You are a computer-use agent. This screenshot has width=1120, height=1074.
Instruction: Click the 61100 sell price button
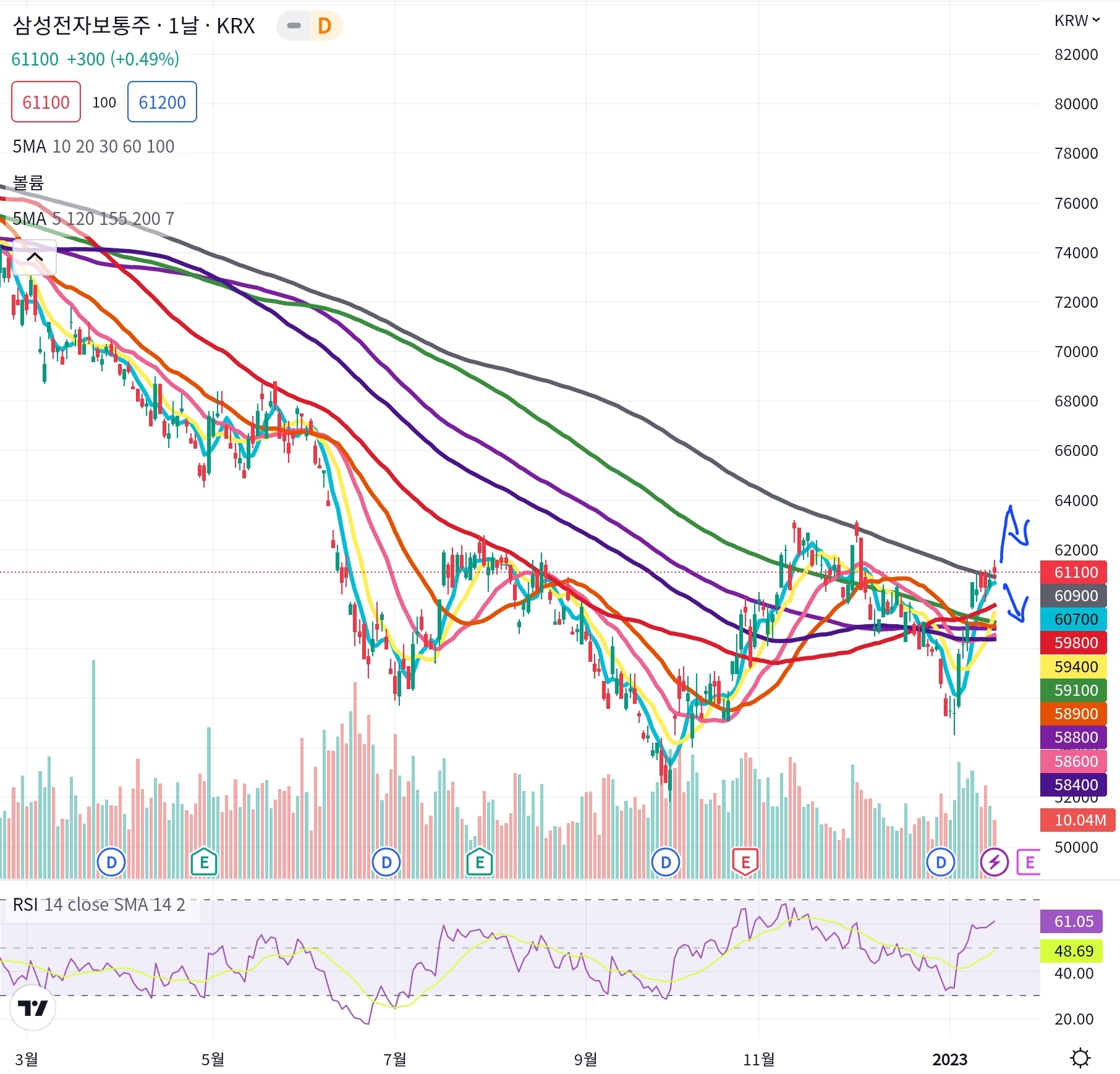[x=46, y=102]
